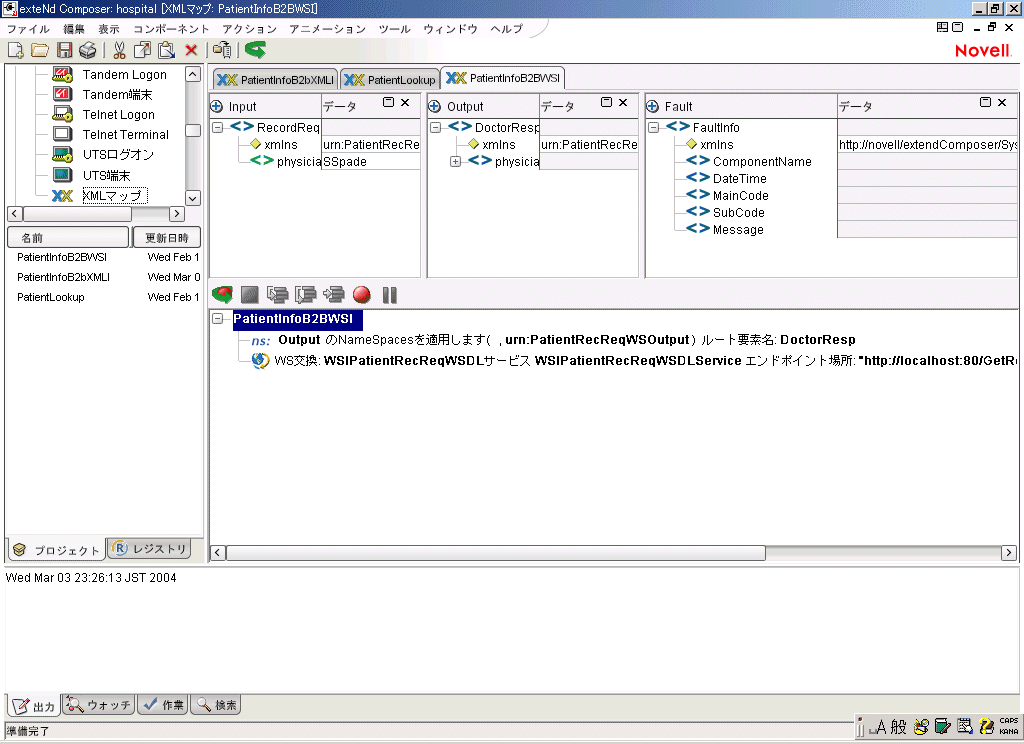Click the plus icon beside Output

(434, 106)
